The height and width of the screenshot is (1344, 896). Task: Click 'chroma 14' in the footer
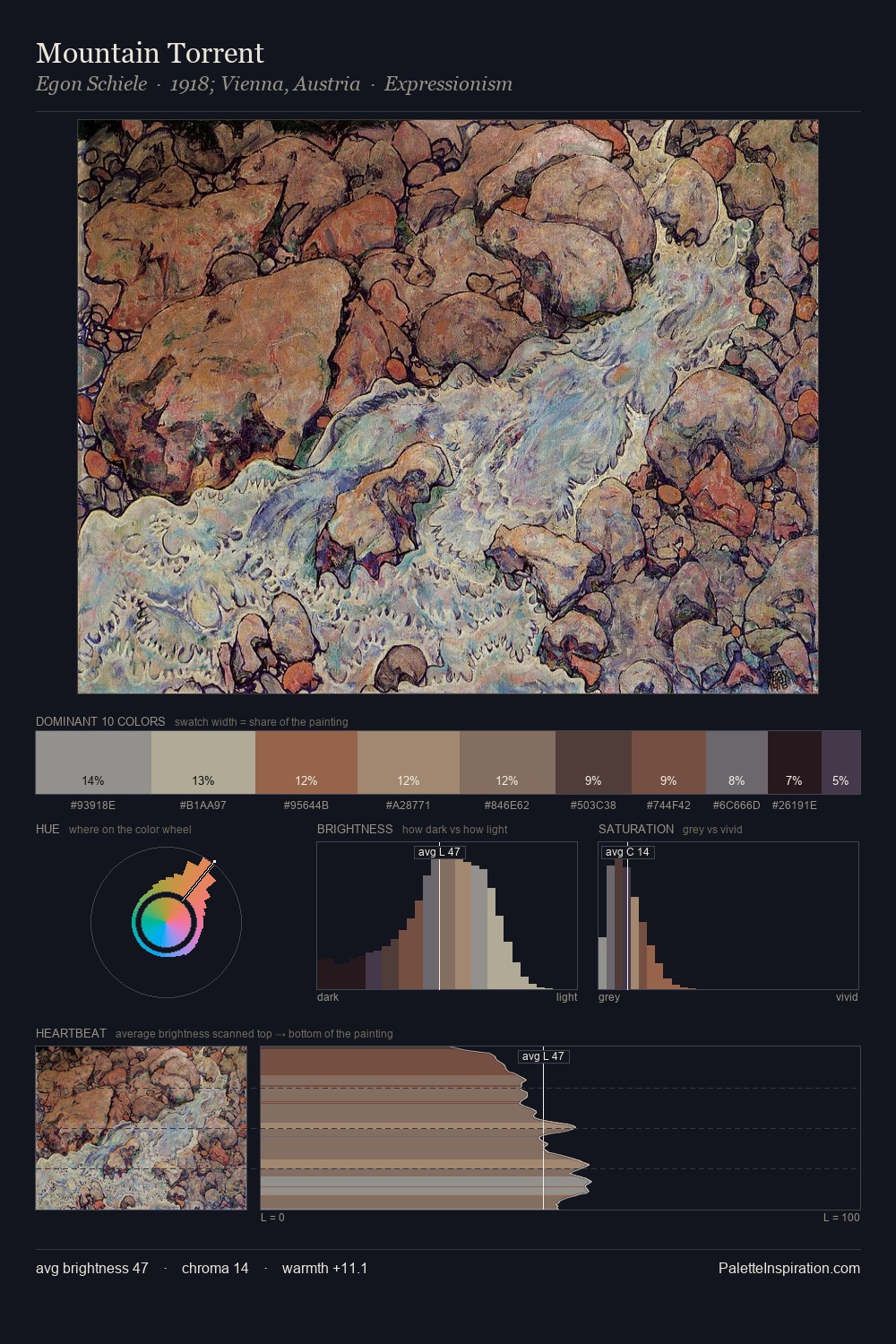pos(215,1268)
